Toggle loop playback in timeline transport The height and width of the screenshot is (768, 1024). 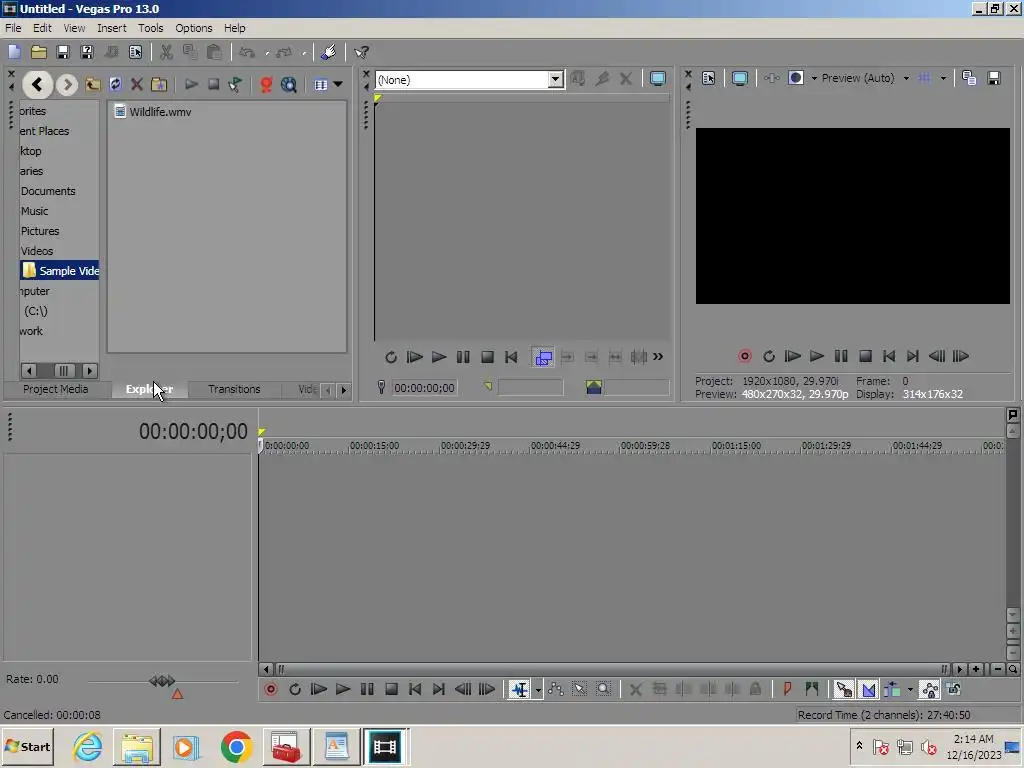(295, 690)
